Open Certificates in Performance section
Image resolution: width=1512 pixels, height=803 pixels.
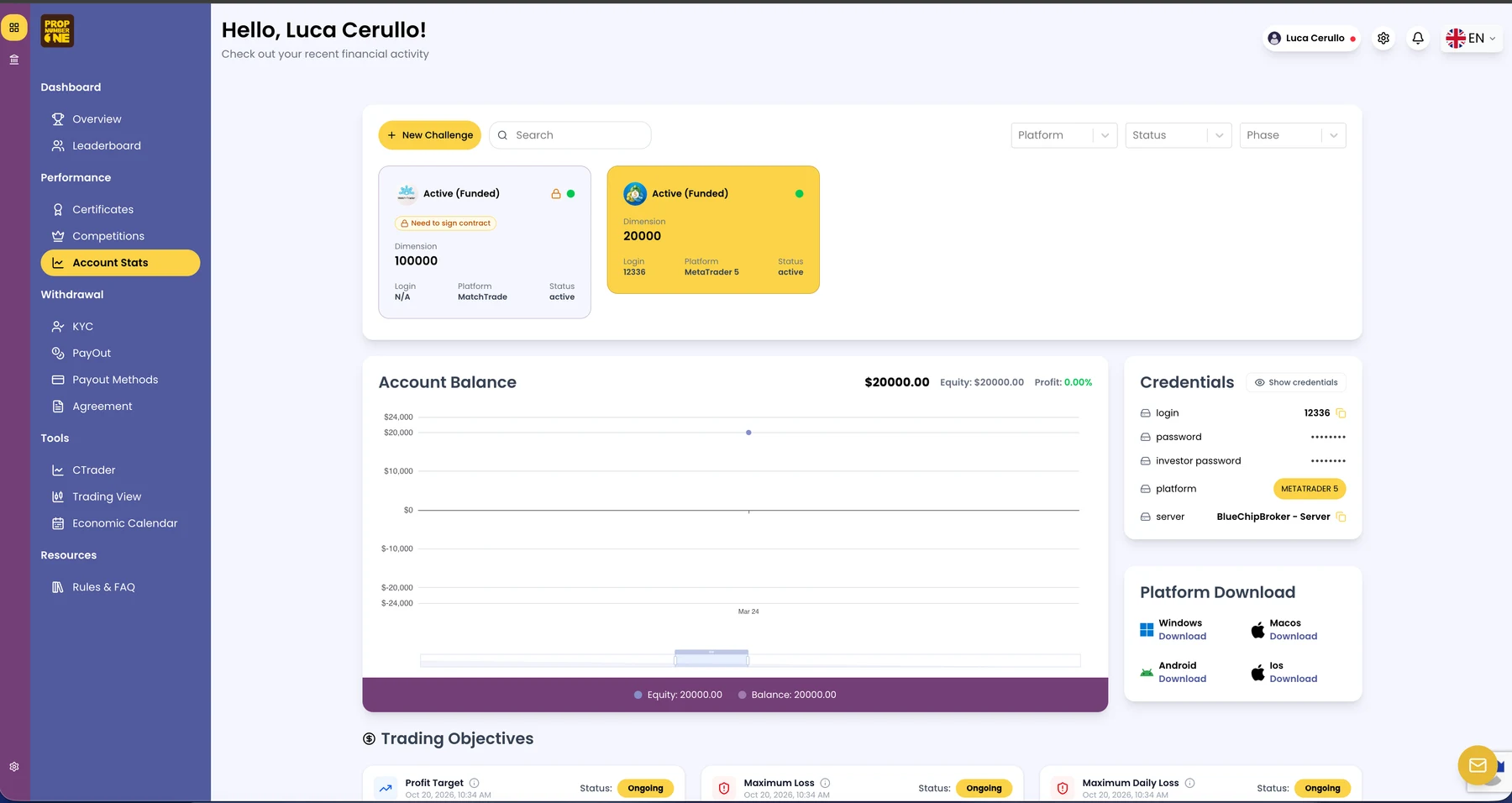tap(102, 210)
